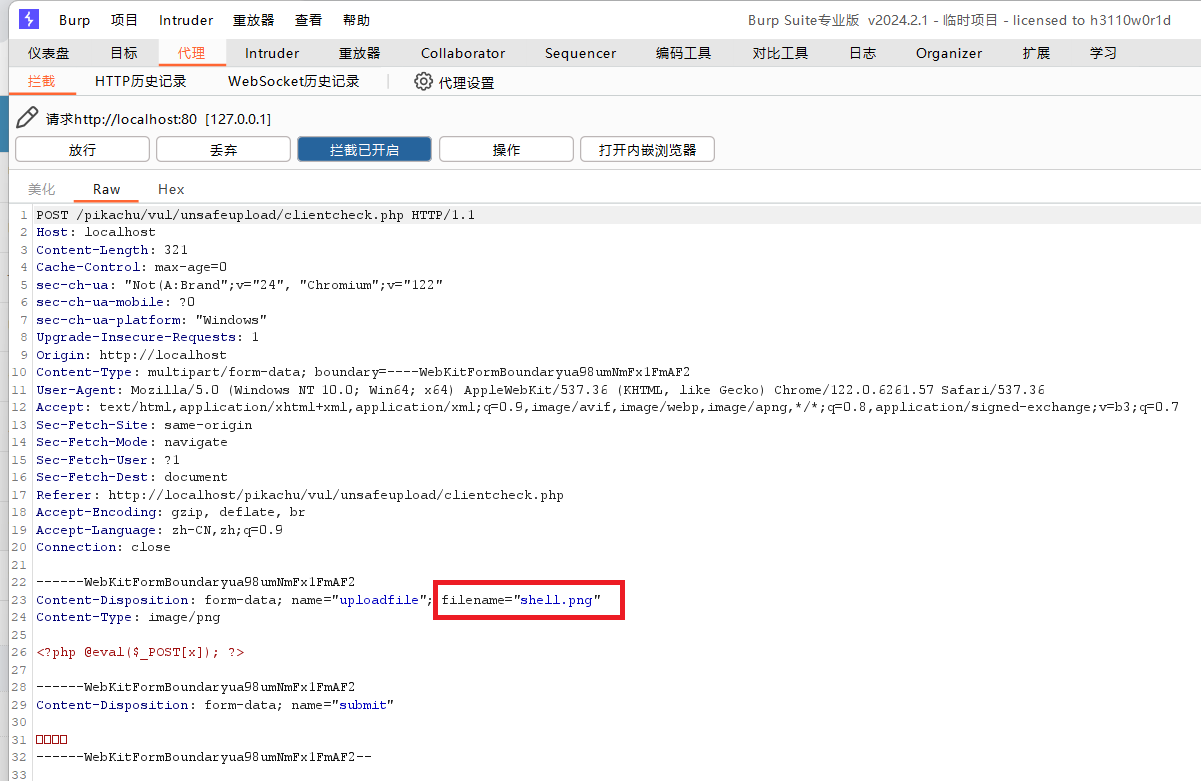The height and width of the screenshot is (781, 1201).
Task: Click the Cache-Control header line
Action: [132, 267]
